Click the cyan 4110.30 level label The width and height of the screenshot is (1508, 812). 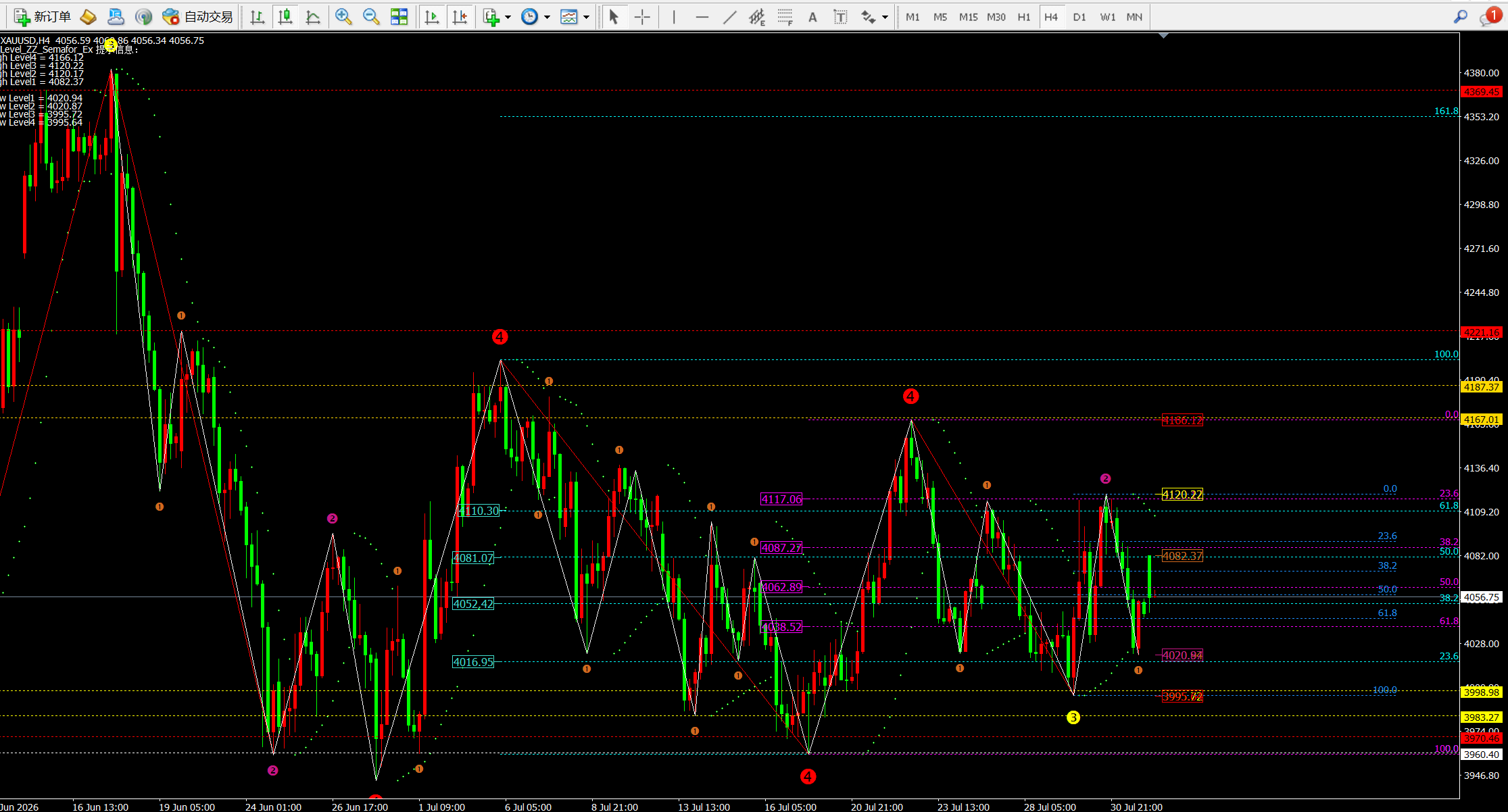479,511
